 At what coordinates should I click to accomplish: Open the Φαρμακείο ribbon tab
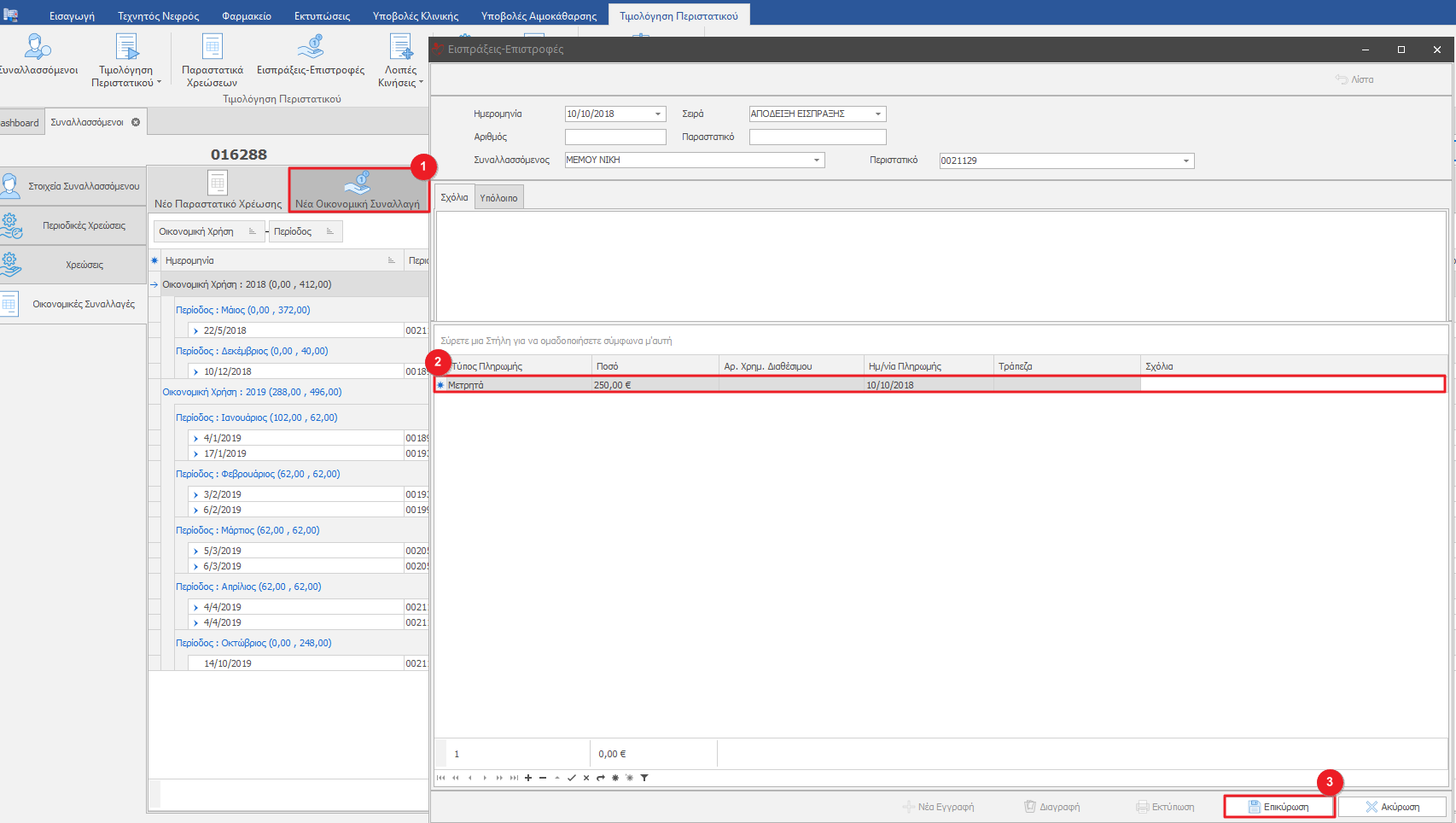pos(246,15)
